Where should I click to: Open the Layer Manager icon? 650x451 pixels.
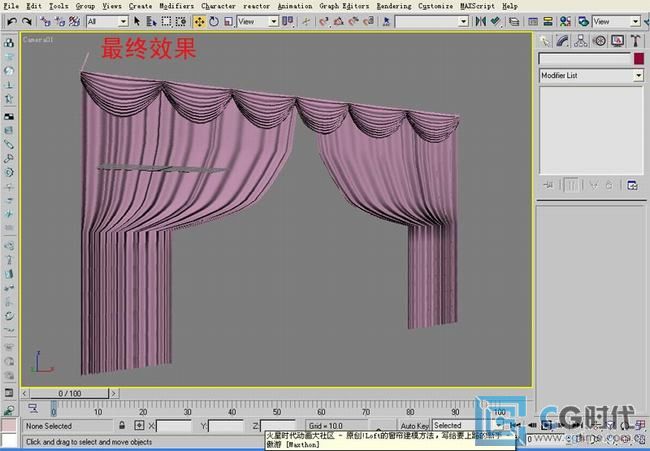[514, 21]
